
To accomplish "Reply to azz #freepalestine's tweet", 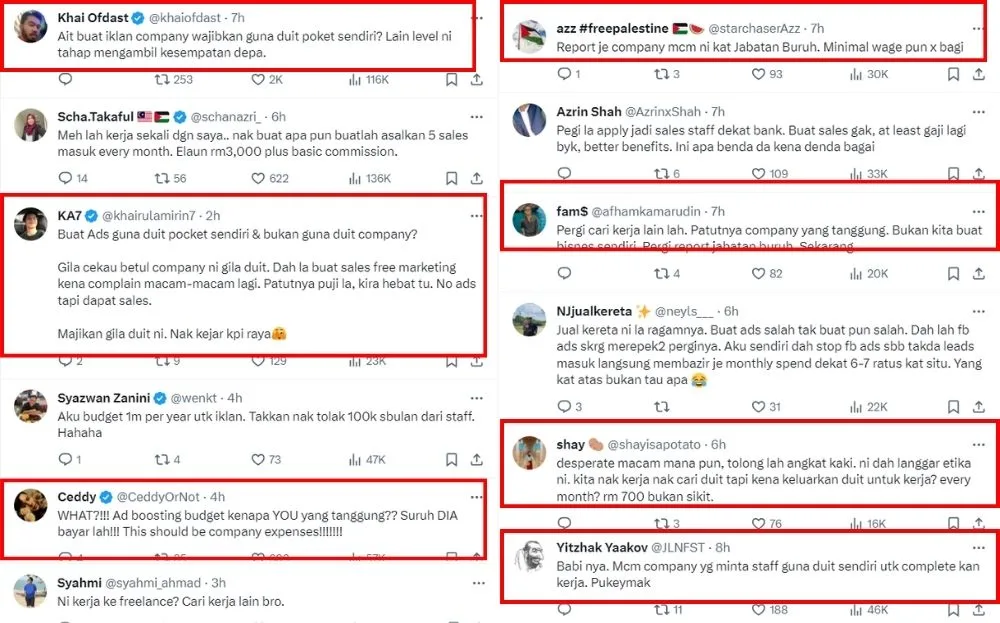I will (563, 74).
